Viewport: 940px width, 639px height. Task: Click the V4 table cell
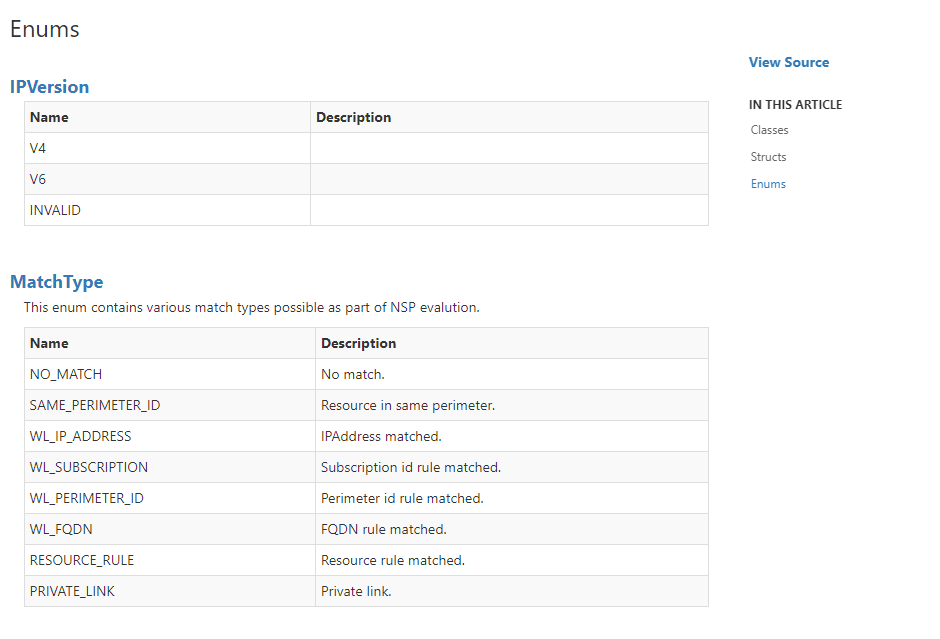(167, 148)
